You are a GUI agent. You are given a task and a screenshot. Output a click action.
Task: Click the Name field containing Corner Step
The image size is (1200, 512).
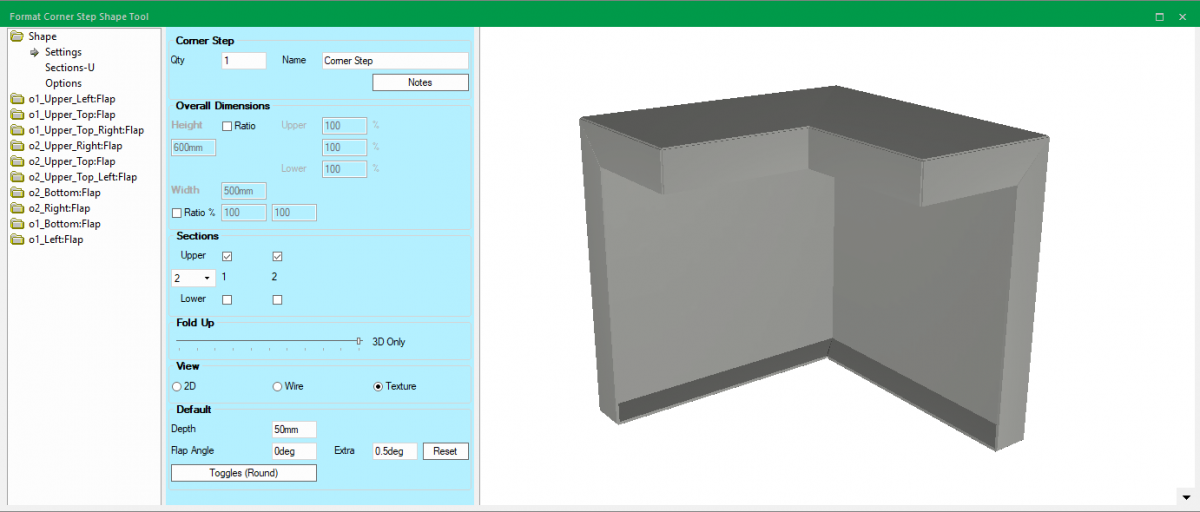(395, 60)
